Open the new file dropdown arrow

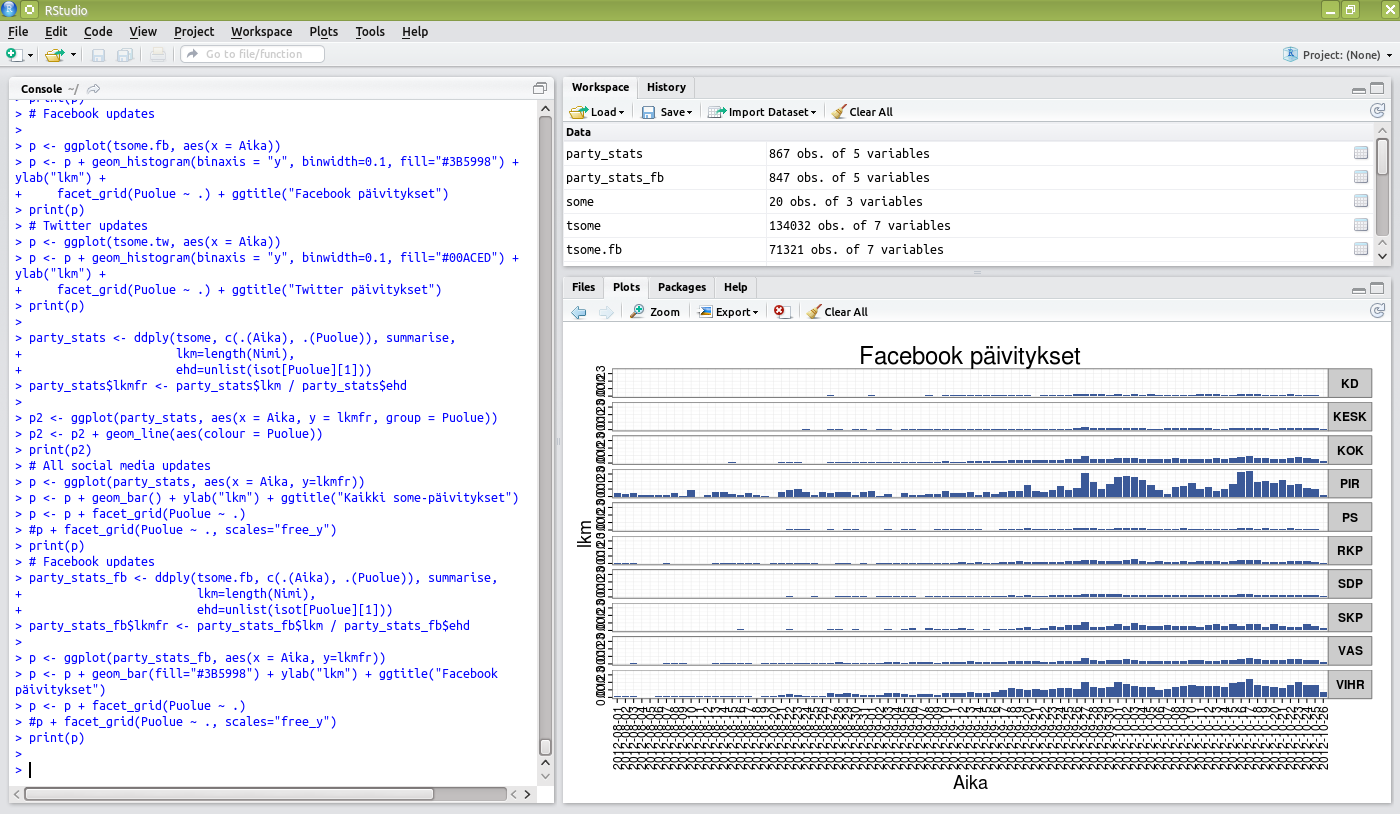(30, 55)
